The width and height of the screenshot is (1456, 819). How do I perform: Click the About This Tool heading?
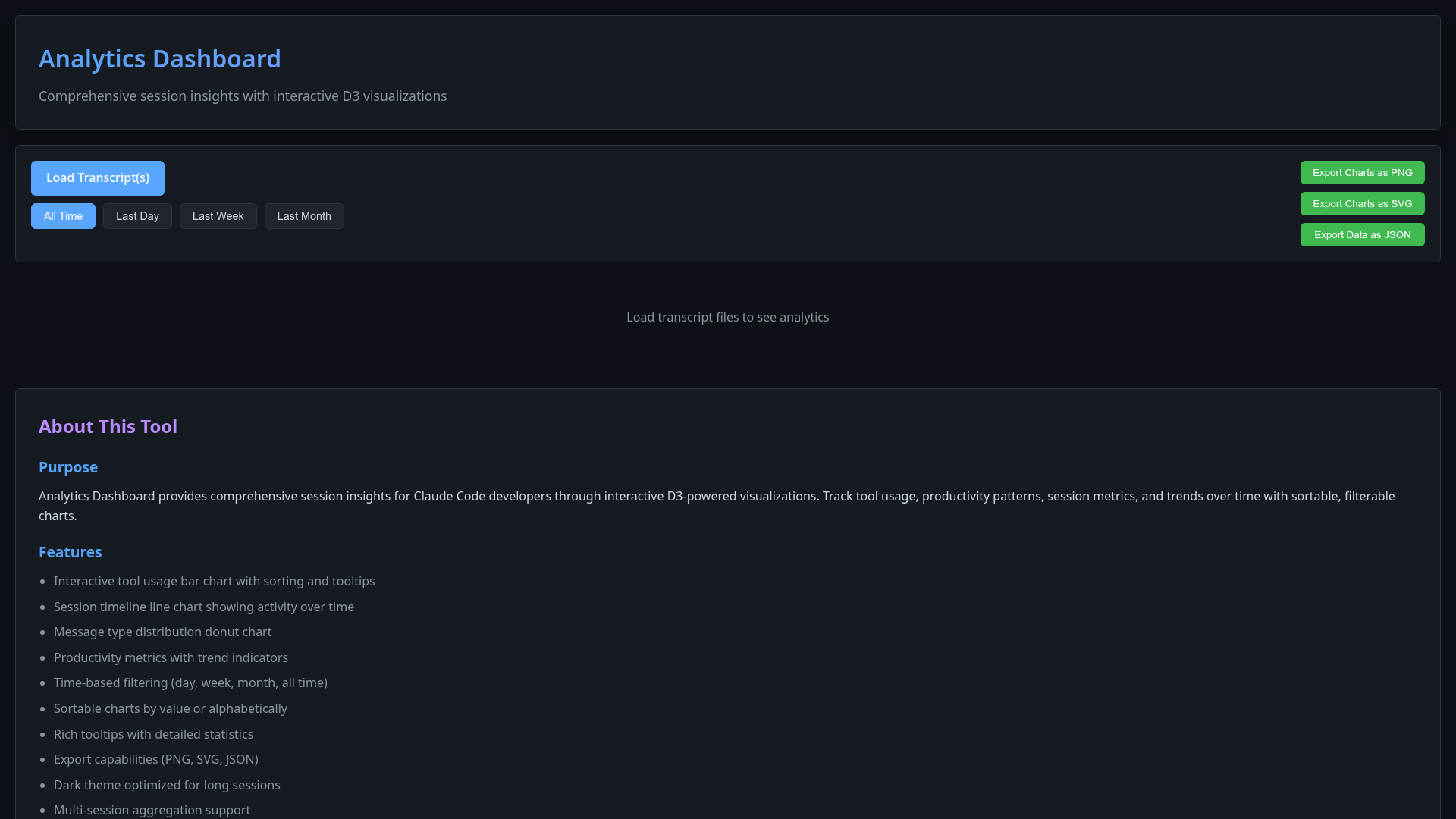point(108,427)
